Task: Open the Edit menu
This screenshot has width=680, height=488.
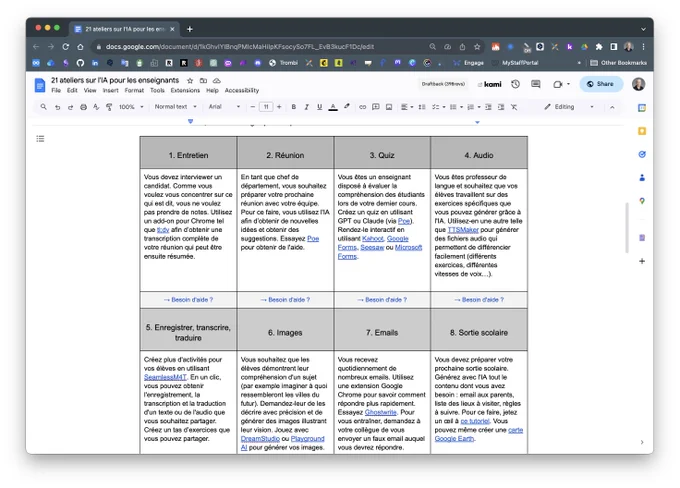Action: [72, 90]
